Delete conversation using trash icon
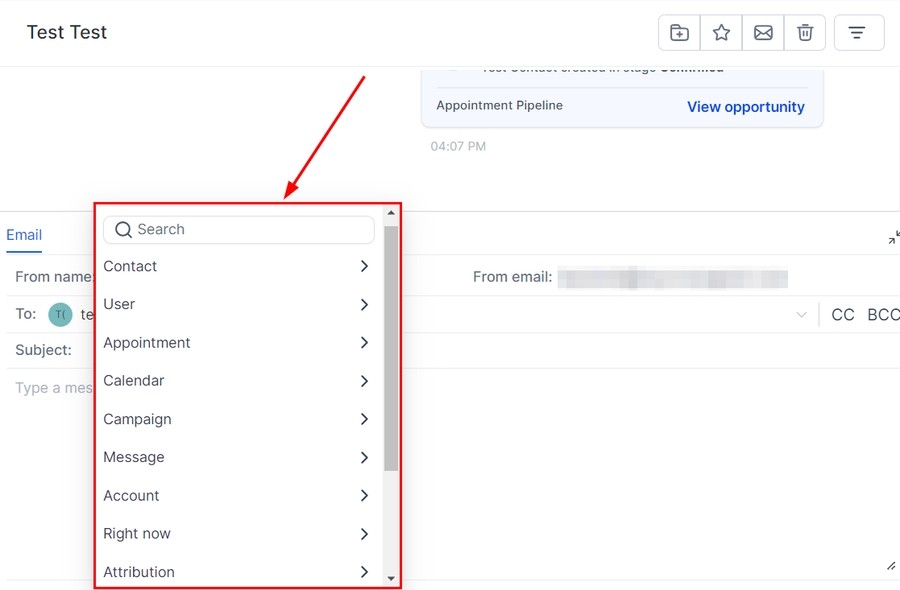 pyautogui.click(x=805, y=33)
